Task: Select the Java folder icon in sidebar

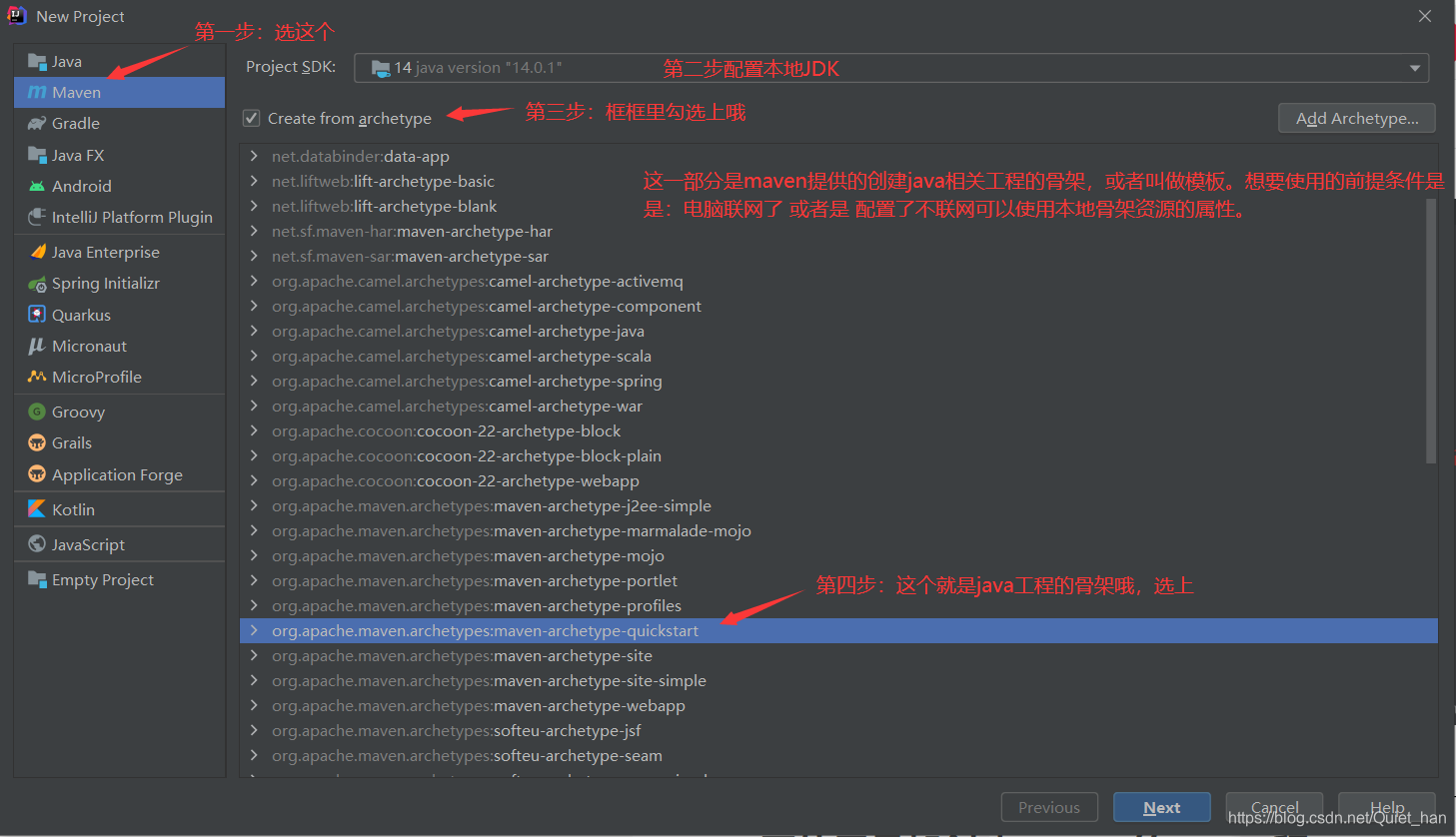Action: (x=37, y=62)
